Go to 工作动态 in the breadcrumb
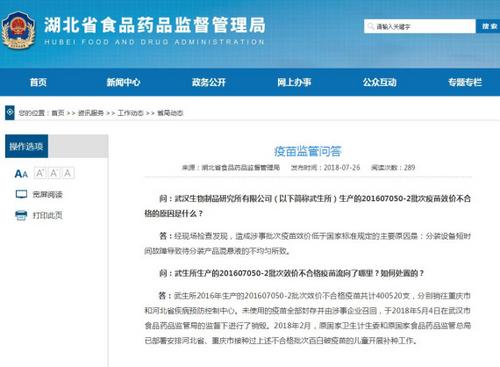500x367 pixels. (x=130, y=113)
